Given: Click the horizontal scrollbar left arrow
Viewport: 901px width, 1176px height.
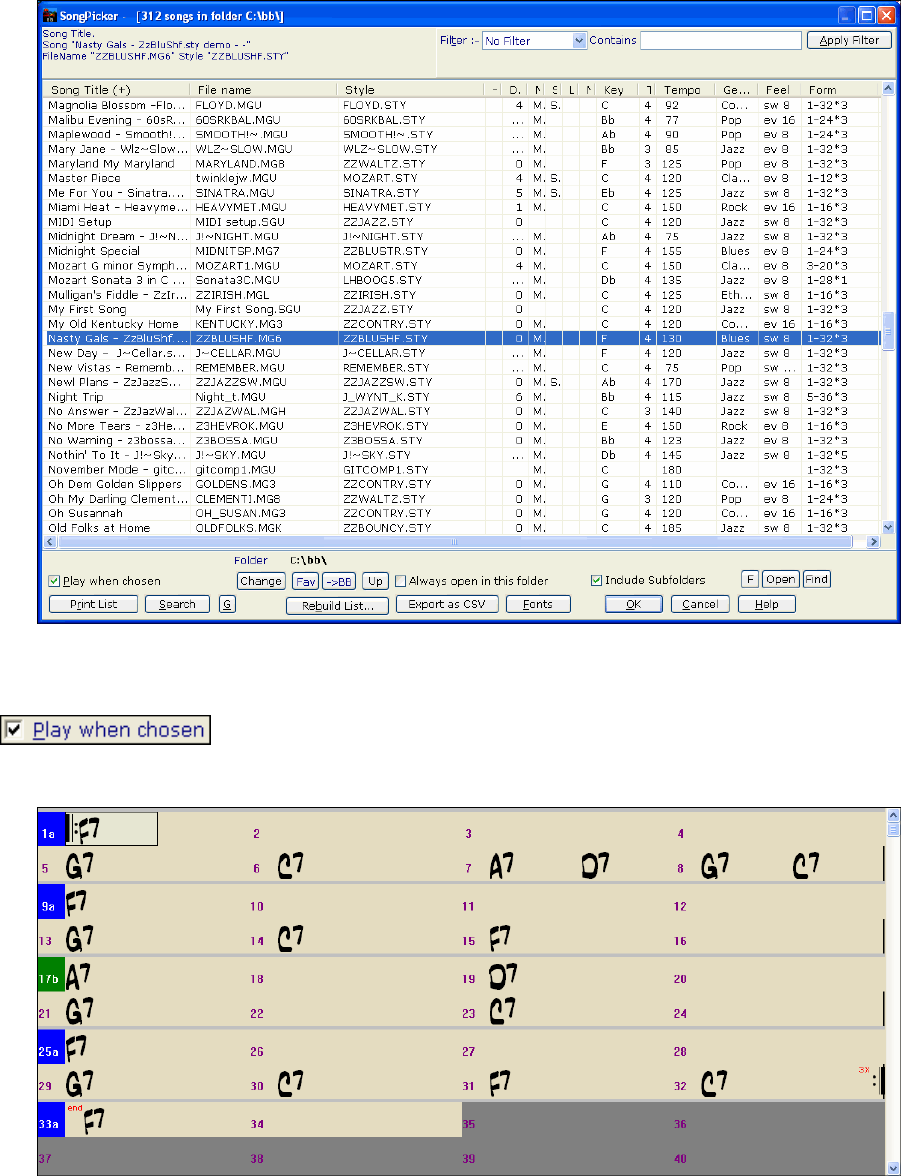Looking at the screenshot, I should 52,541.
